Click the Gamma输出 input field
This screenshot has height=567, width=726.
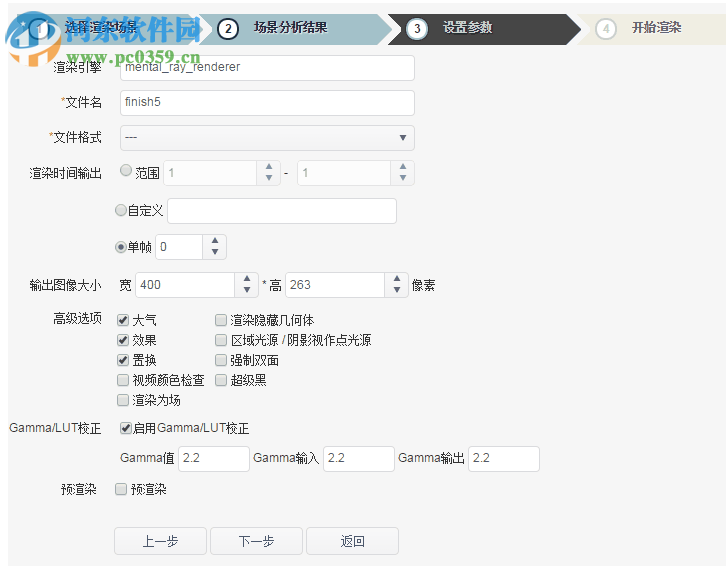[x=504, y=459]
